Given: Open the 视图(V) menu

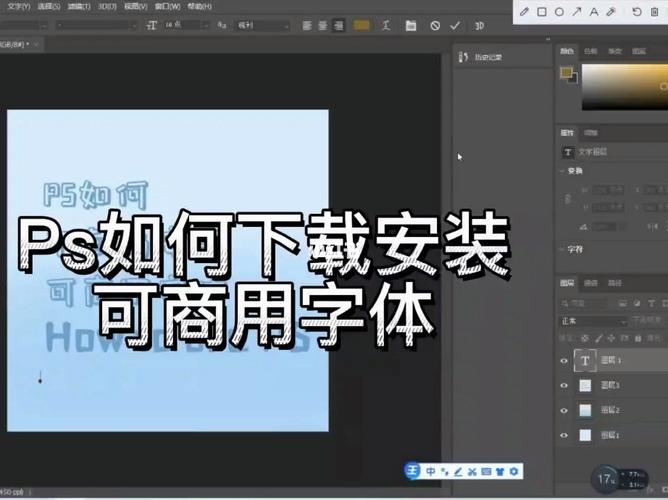Looking at the screenshot, I should 135,6.
